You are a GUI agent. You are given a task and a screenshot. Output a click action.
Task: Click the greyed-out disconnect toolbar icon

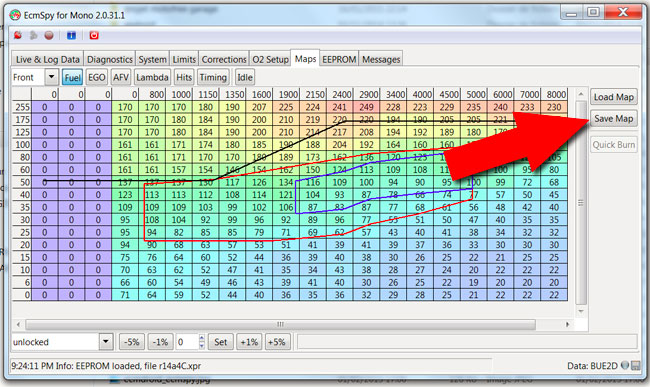(34, 36)
